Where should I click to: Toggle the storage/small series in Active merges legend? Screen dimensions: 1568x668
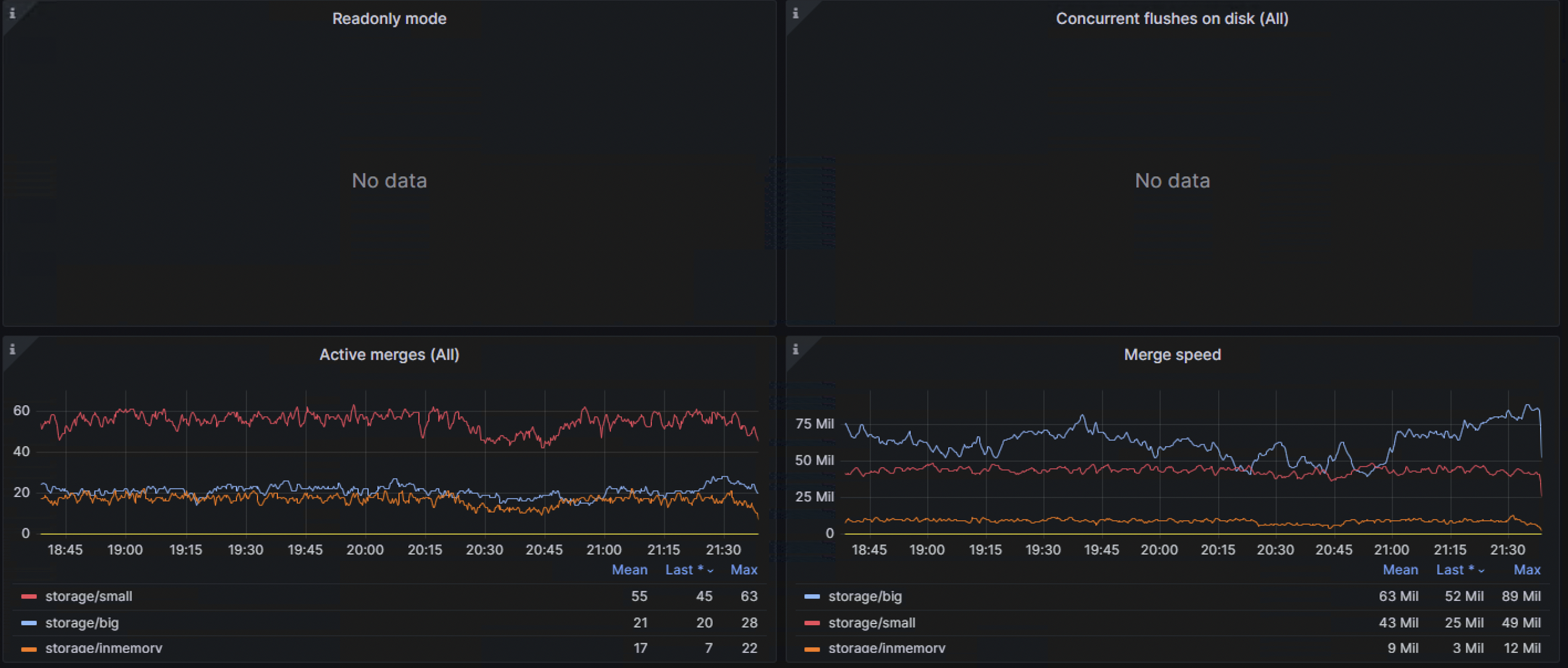click(89, 596)
